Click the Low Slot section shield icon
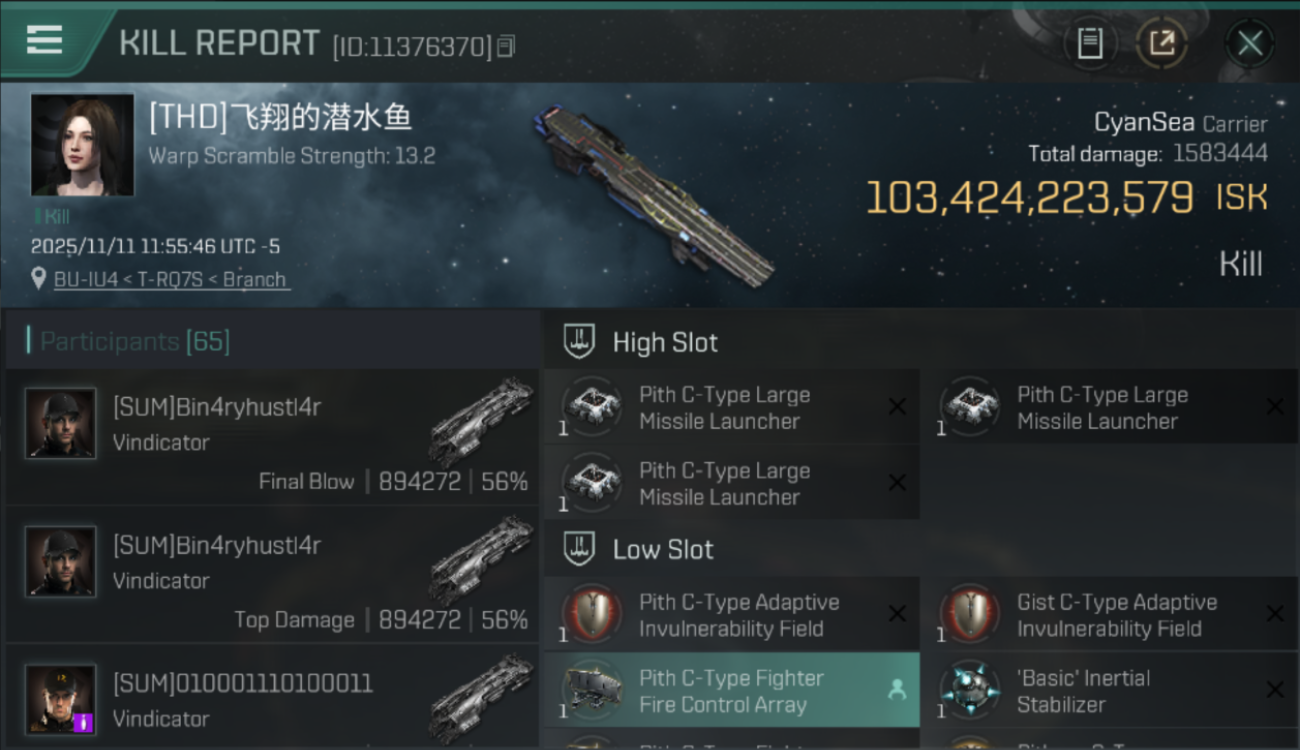1300x750 pixels. pyautogui.click(x=580, y=549)
